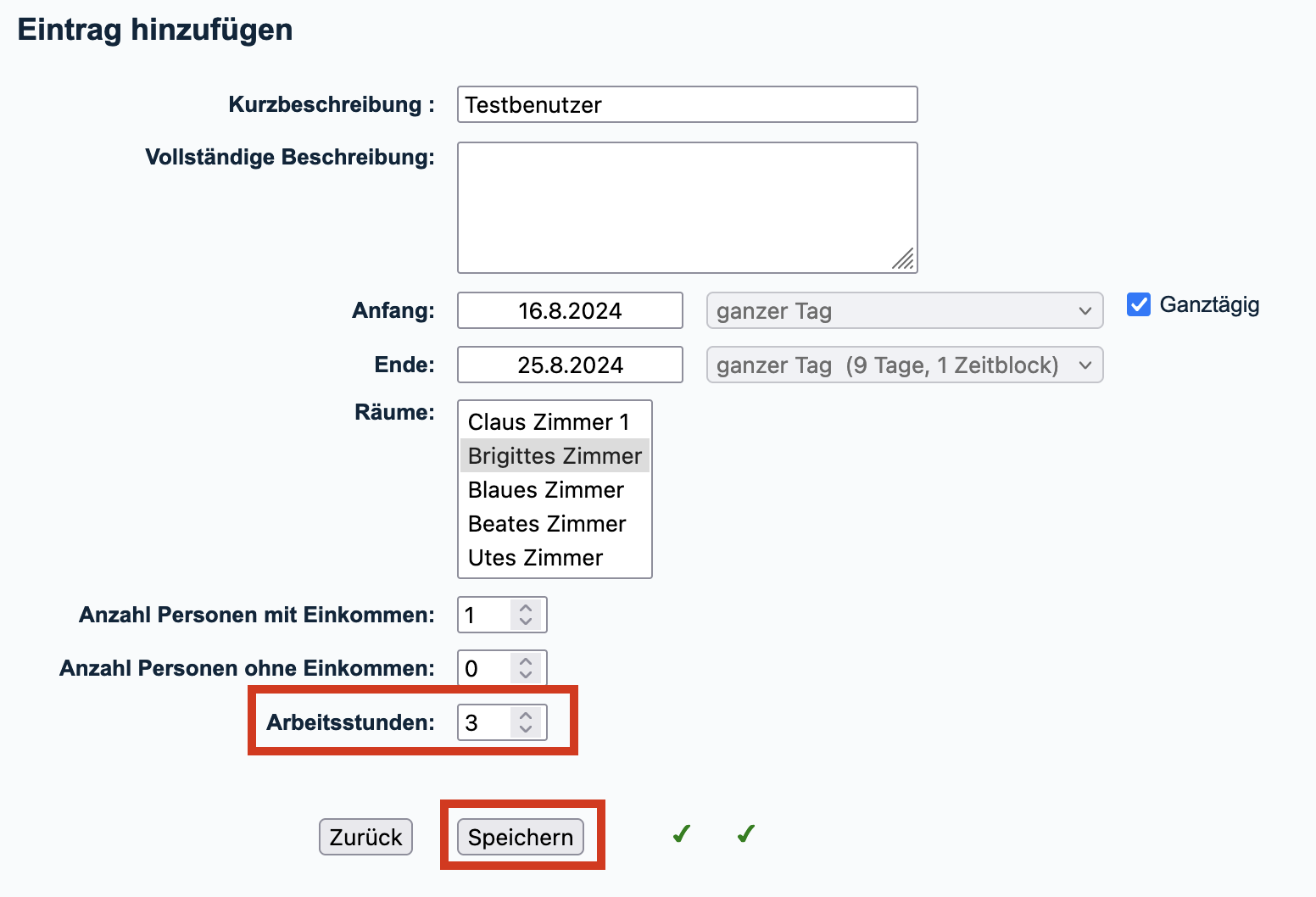
Task: Click the Zurück button
Action: pos(365,837)
